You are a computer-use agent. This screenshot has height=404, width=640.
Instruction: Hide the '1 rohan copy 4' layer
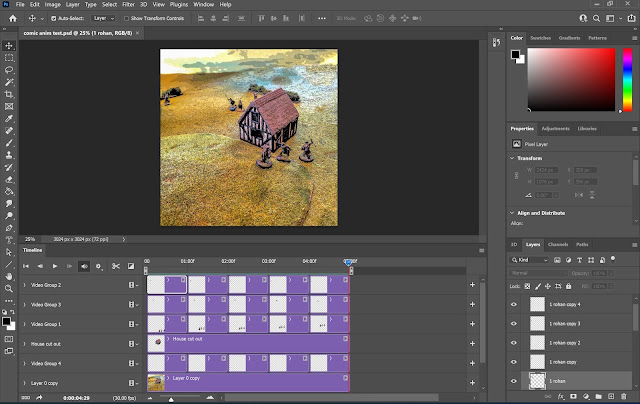tap(514, 304)
